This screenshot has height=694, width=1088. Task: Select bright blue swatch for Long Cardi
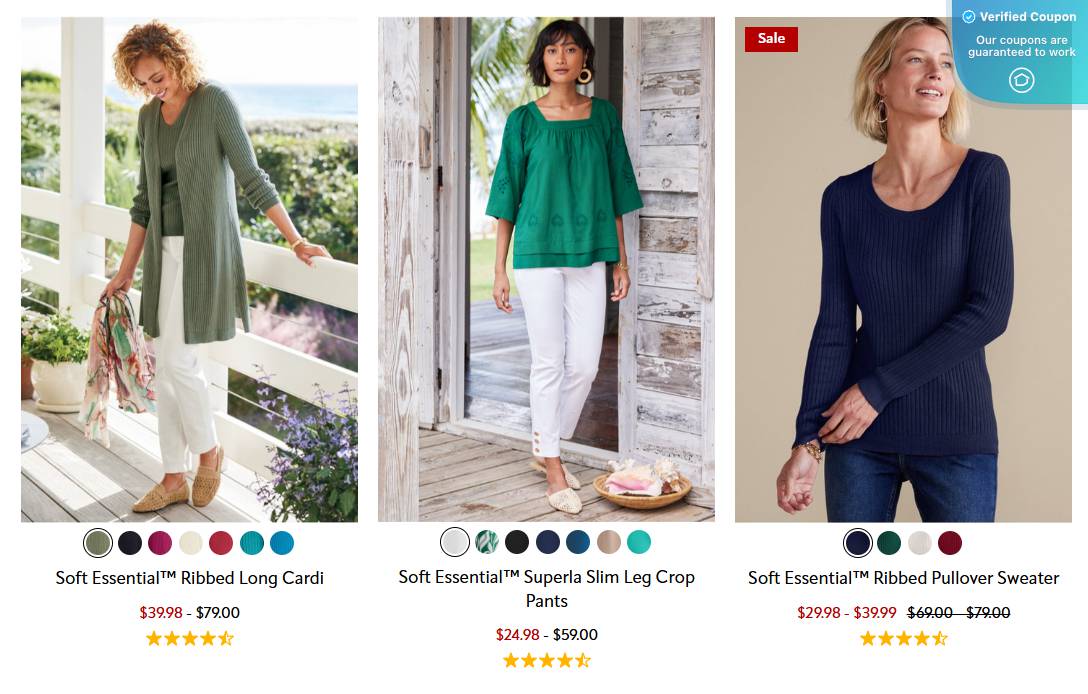click(x=282, y=543)
